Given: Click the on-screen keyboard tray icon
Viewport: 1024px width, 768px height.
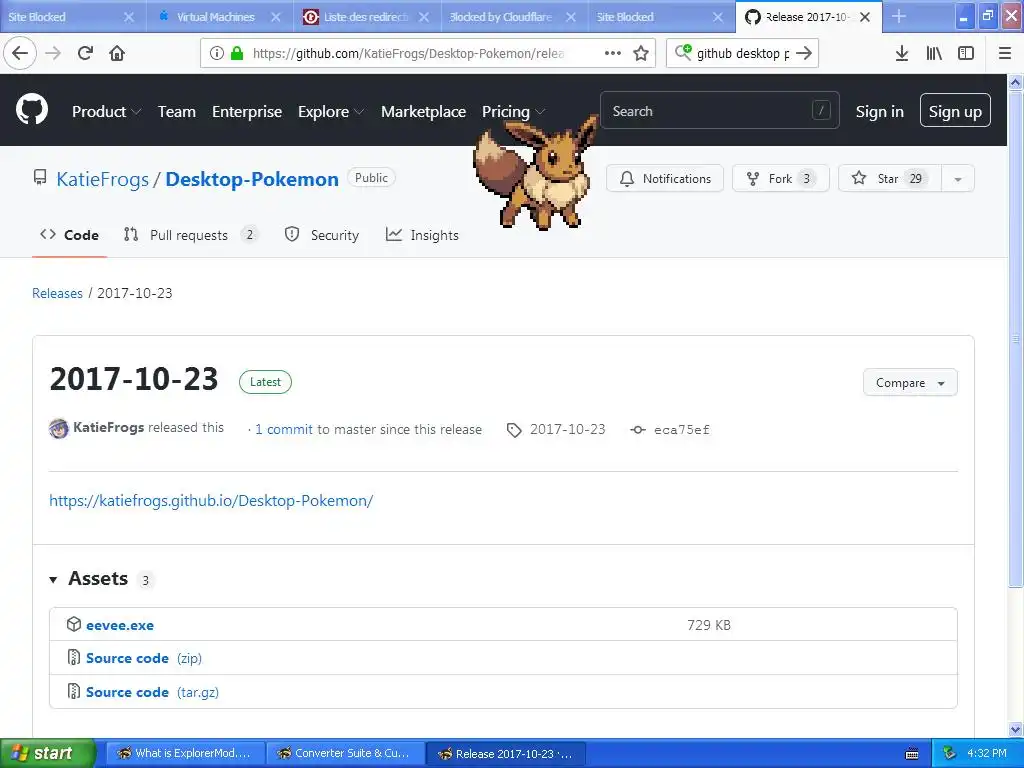Looking at the screenshot, I should (x=912, y=754).
